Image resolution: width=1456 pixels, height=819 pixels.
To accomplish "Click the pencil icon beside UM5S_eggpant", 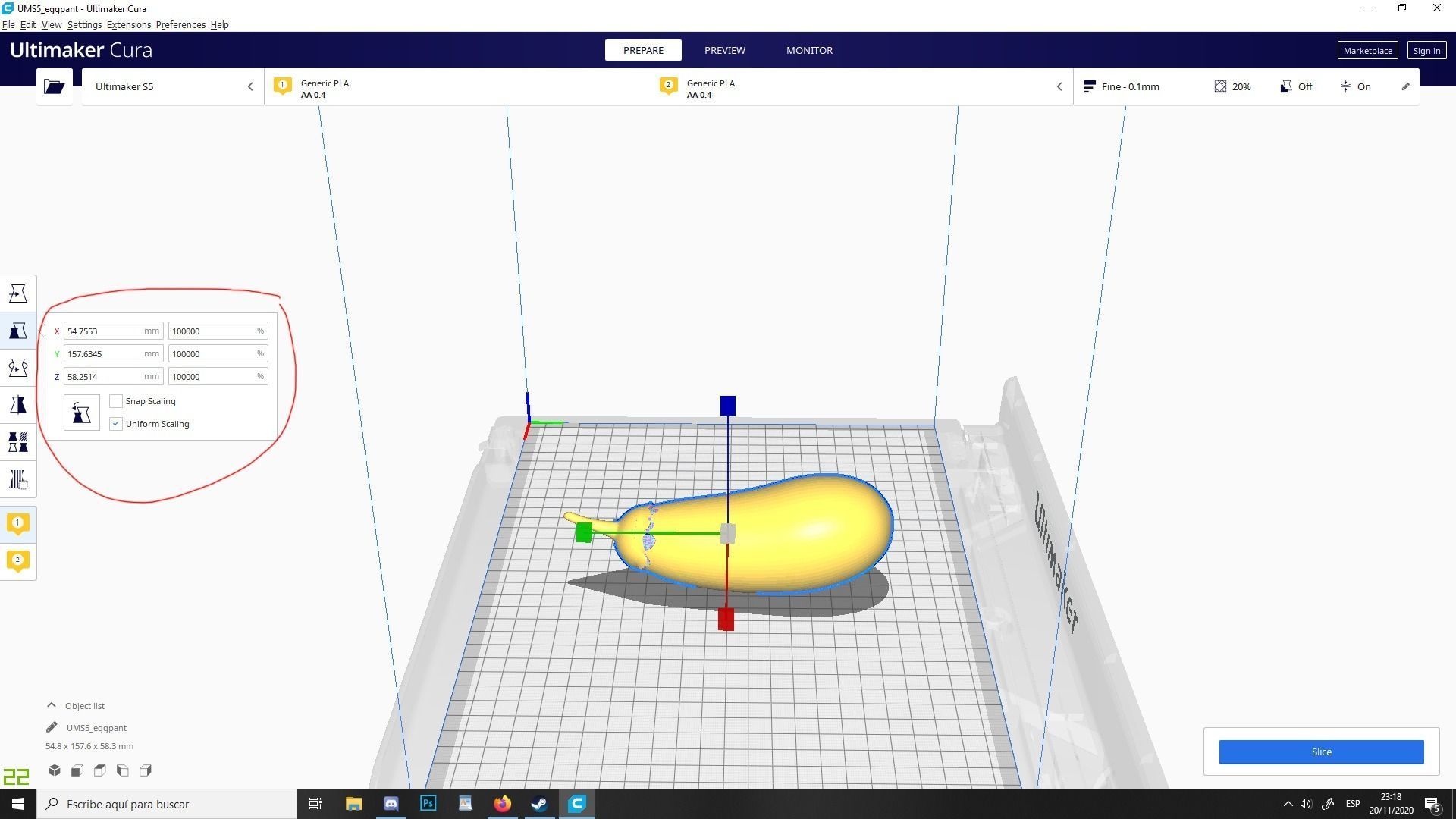I will point(52,727).
